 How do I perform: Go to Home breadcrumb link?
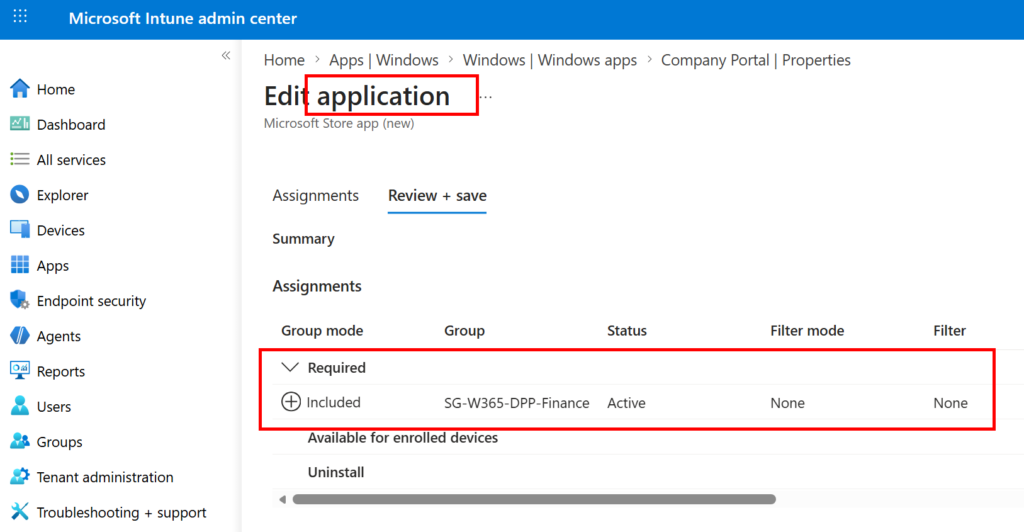click(284, 60)
